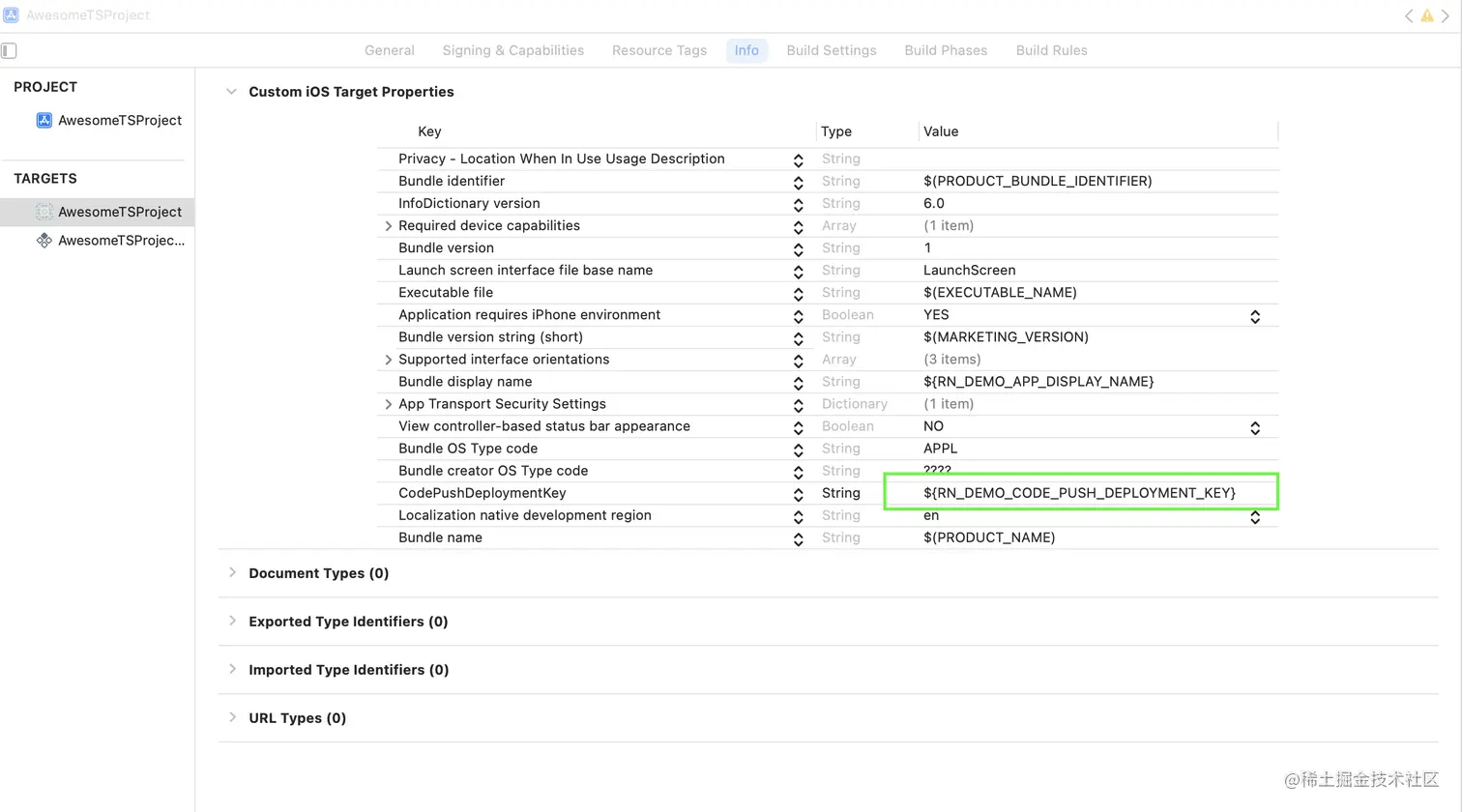Expand App Transport Security Settings row
This screenshot has width=1462, height=812.
pos(388,404)
